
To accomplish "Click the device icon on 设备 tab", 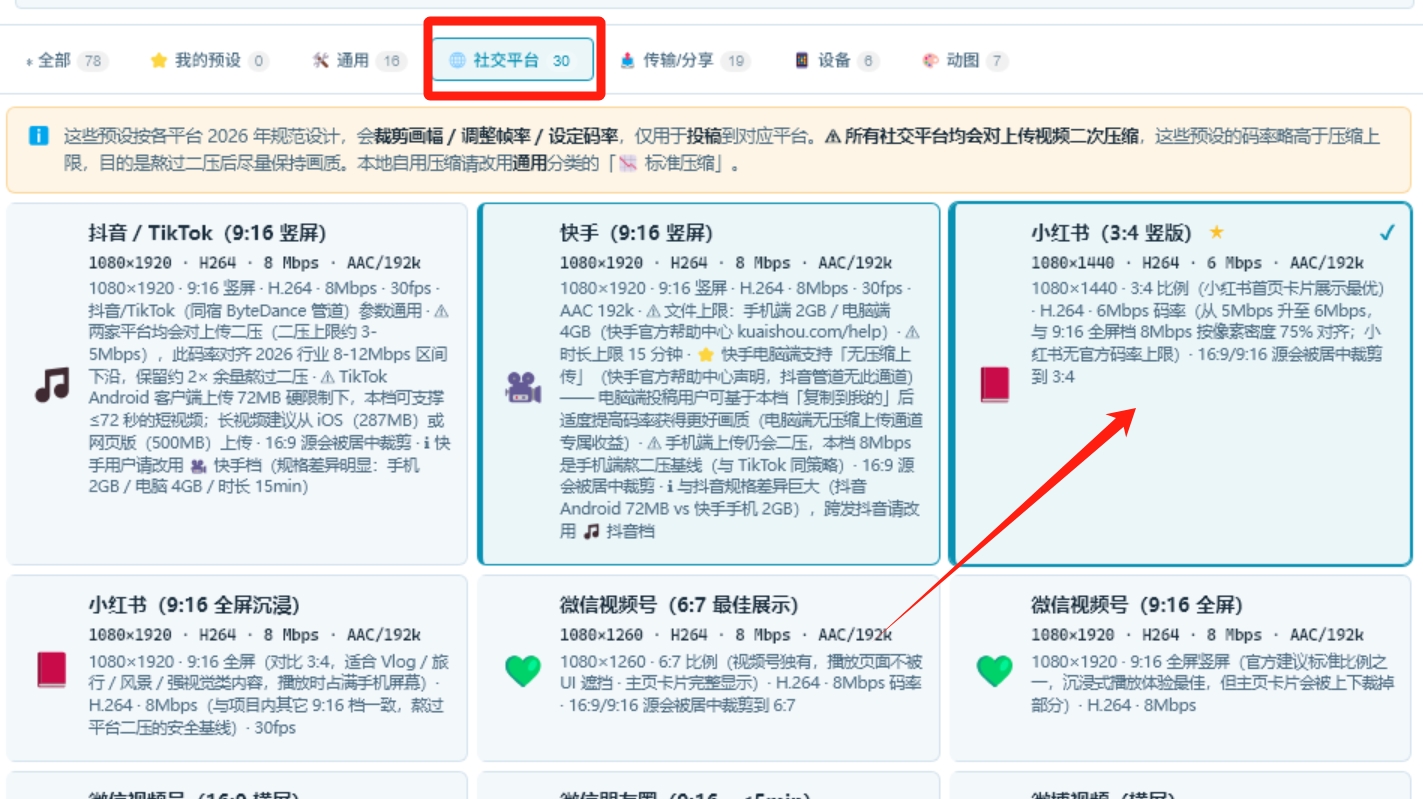I will tap(802, 60).
